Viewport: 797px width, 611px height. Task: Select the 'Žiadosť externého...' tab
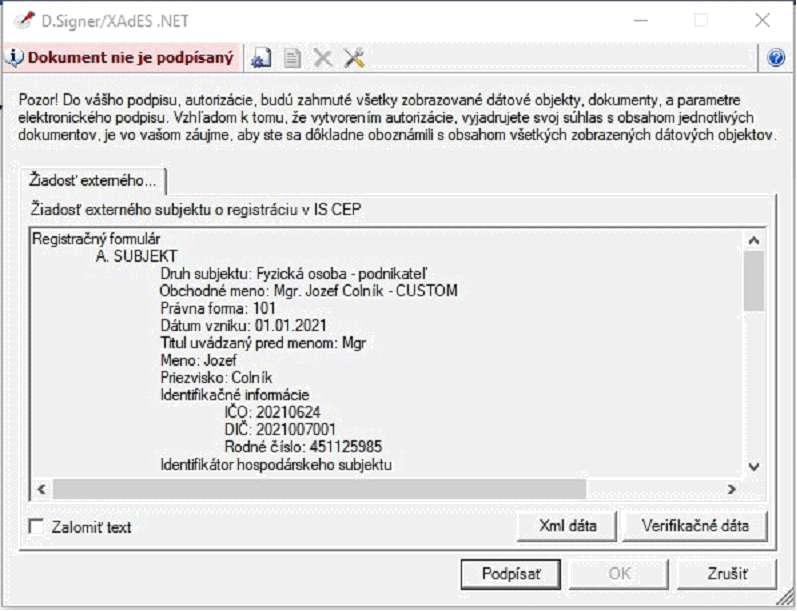coord(93,180)
